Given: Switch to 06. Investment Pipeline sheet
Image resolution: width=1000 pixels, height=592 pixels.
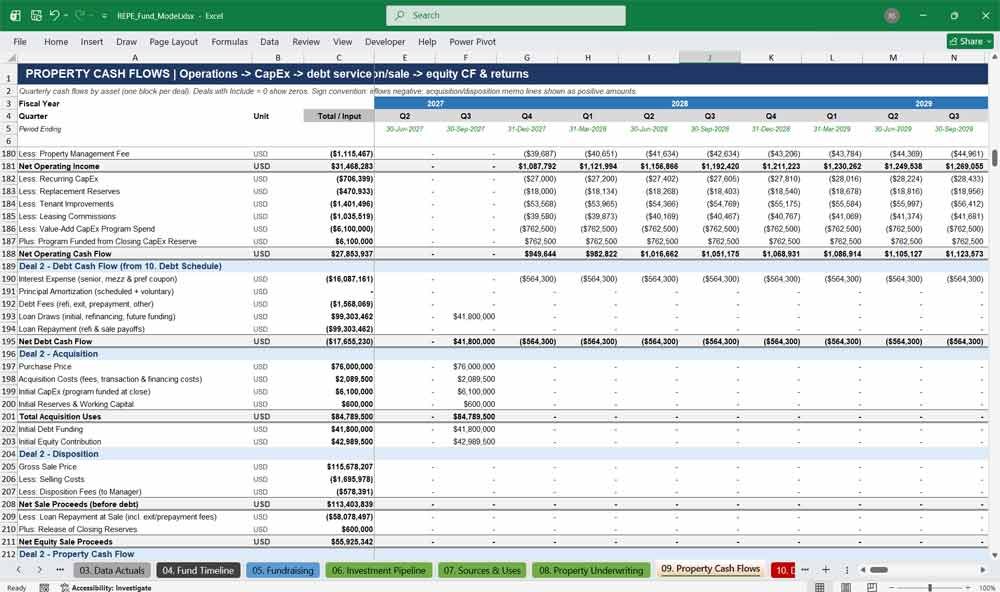Looking at the screenshot, I should pos(379,570).
